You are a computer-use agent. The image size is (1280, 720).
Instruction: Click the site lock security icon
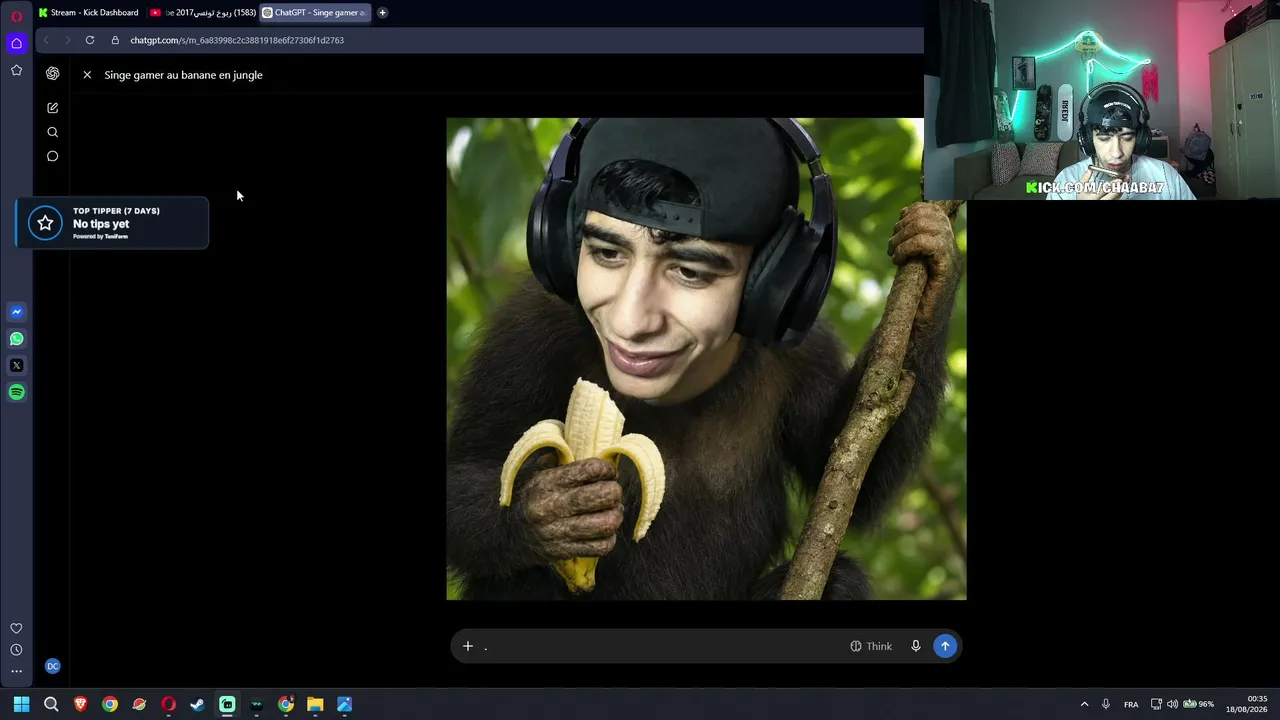[115, 40]
